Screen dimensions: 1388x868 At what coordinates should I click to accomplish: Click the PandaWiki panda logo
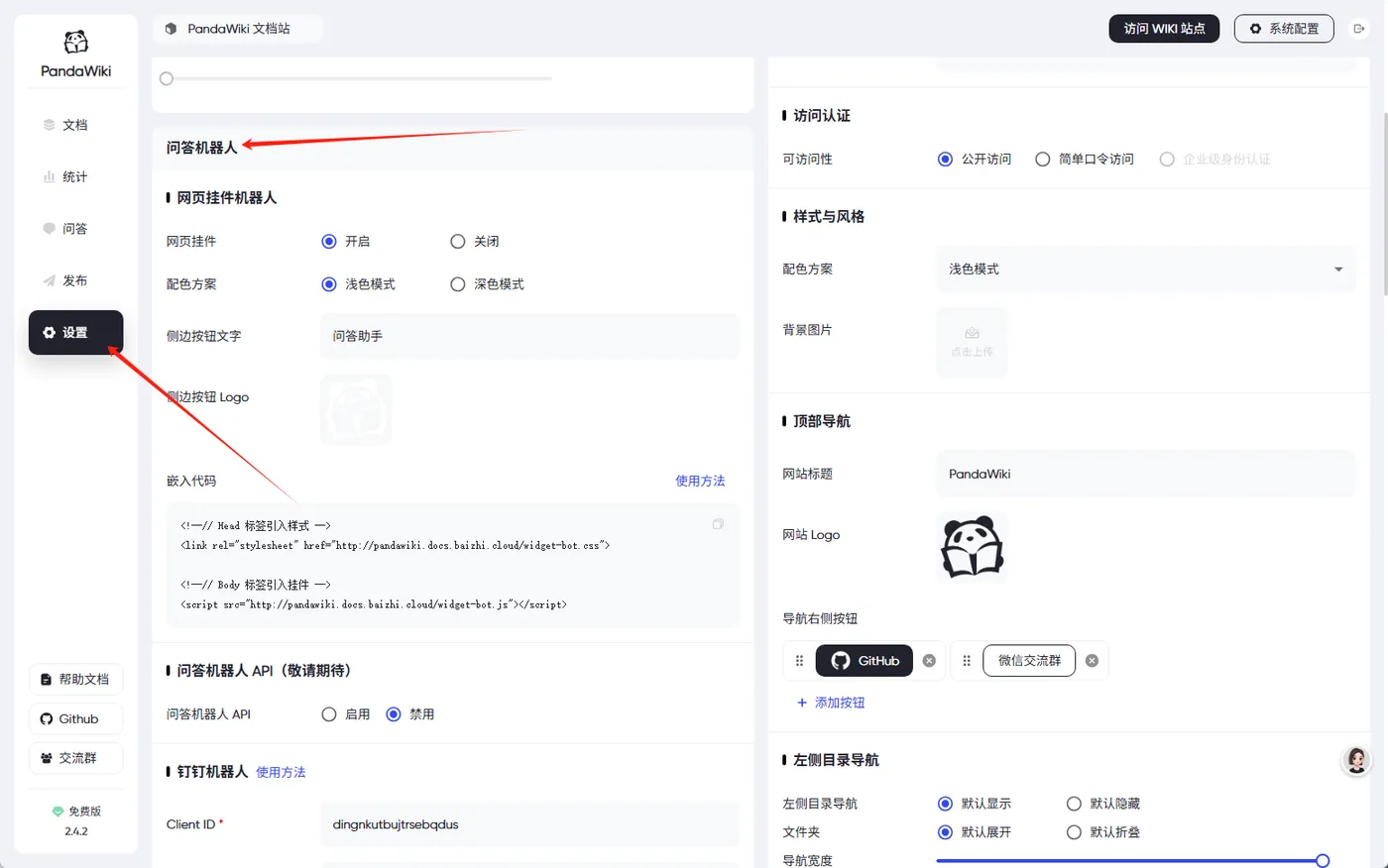coord(76,42)
